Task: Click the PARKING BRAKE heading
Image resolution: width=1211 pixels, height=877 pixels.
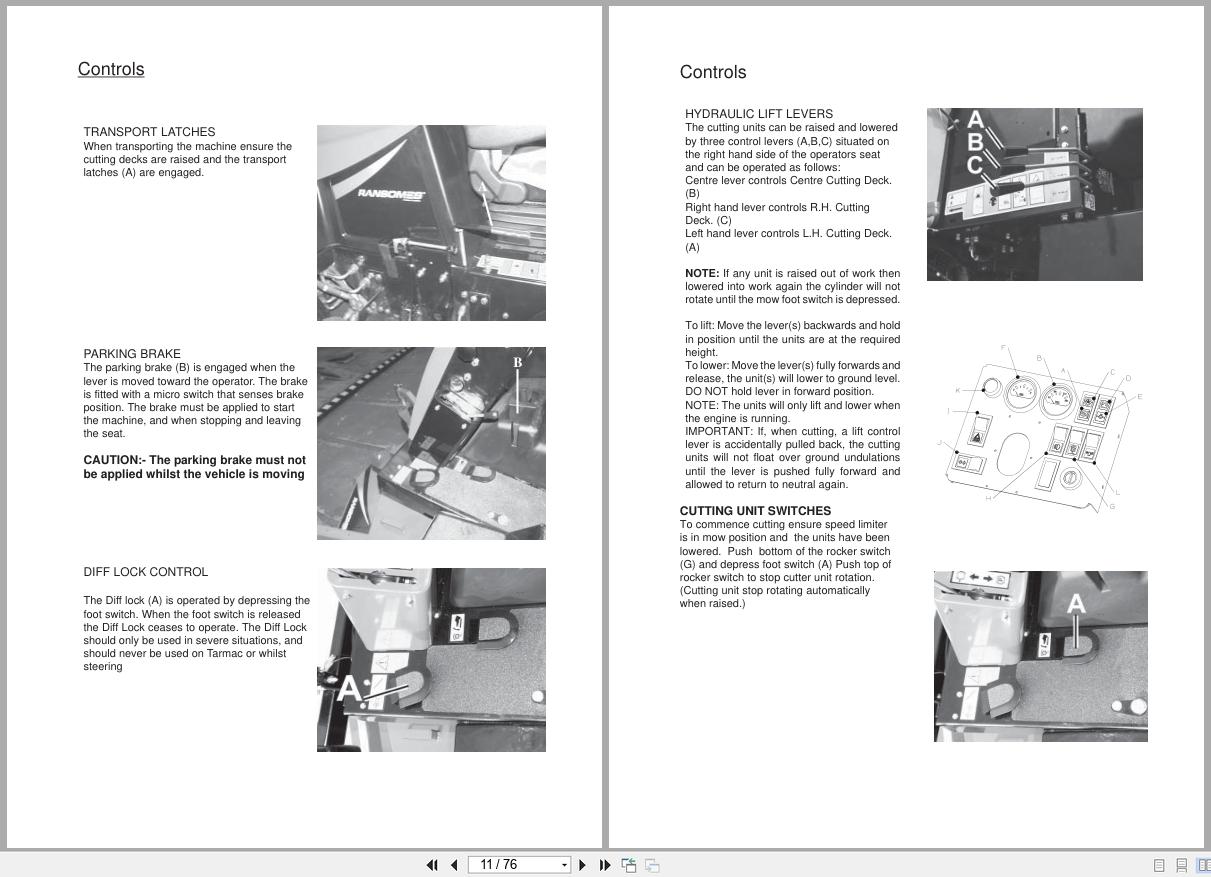Action: pyautogui.click(x=132, y=354)
